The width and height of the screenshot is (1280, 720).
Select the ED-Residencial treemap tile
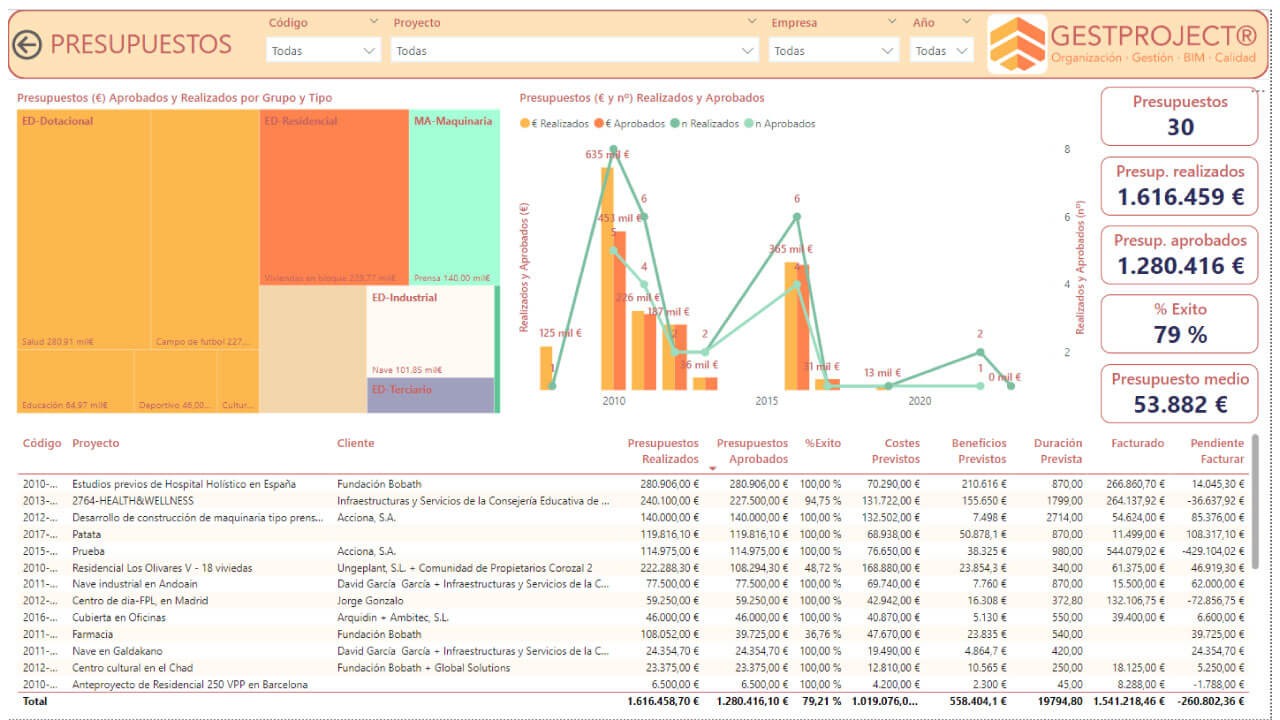coord(334,197)
